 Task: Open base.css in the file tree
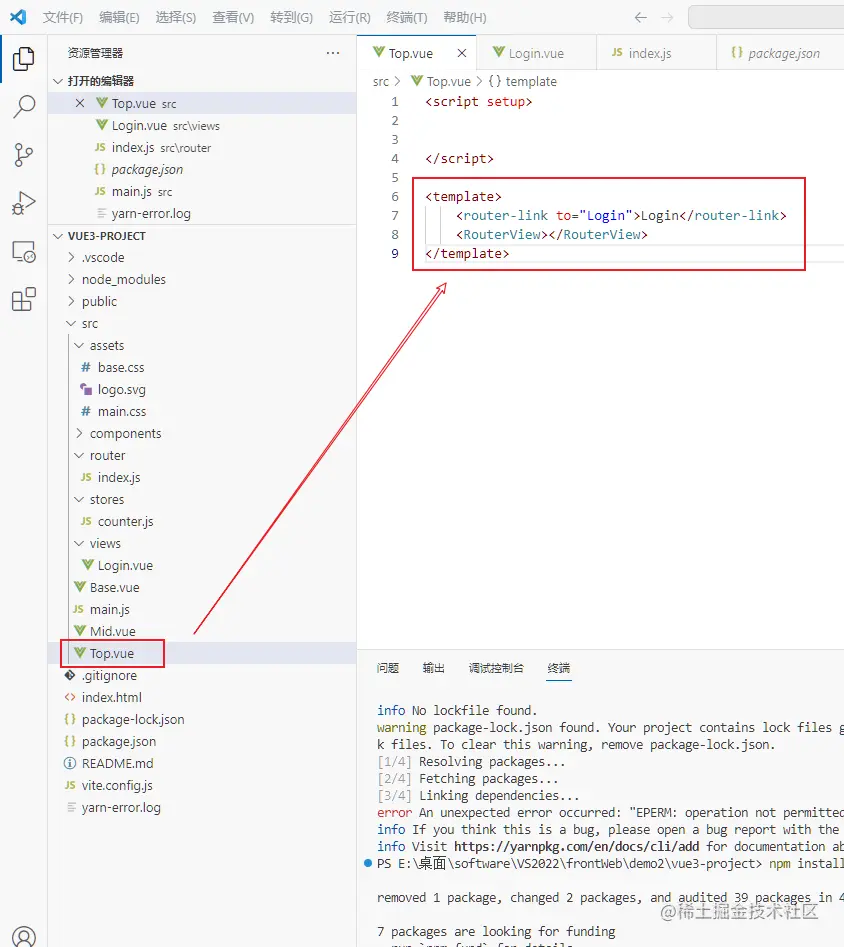pyautogui.click(x=202, y=367)
